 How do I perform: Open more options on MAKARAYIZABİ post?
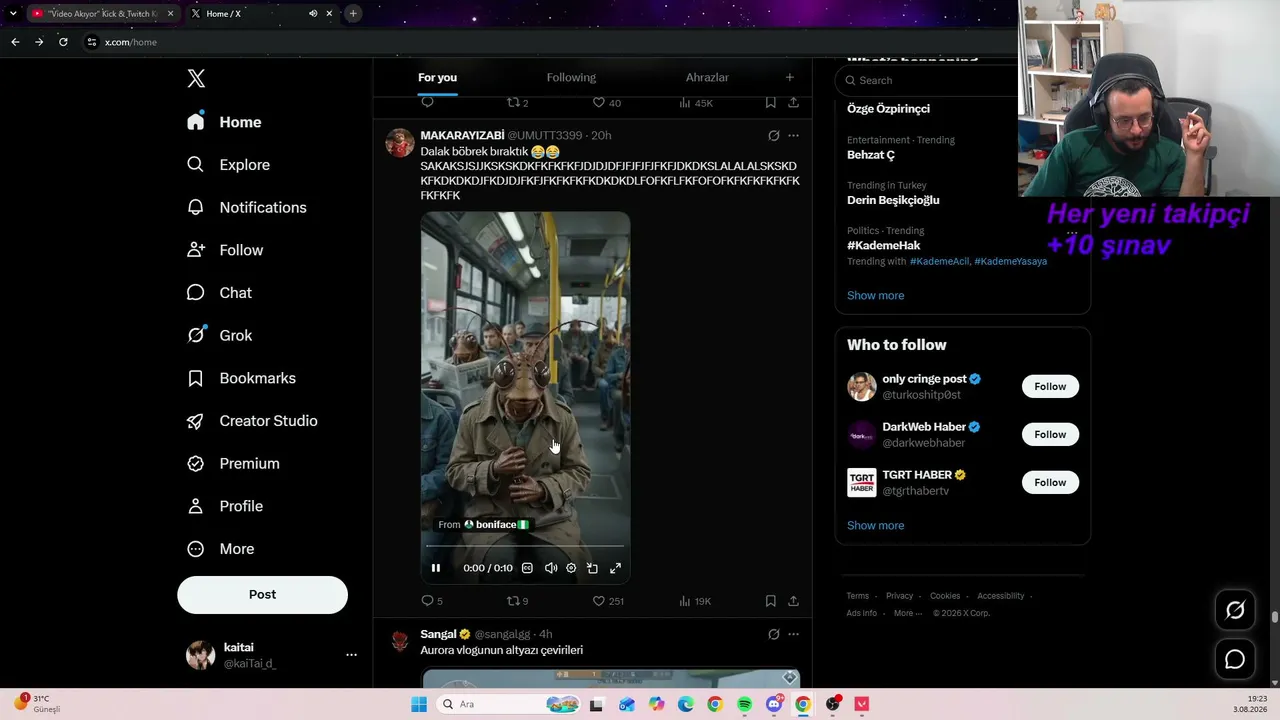tap(793, 135)
